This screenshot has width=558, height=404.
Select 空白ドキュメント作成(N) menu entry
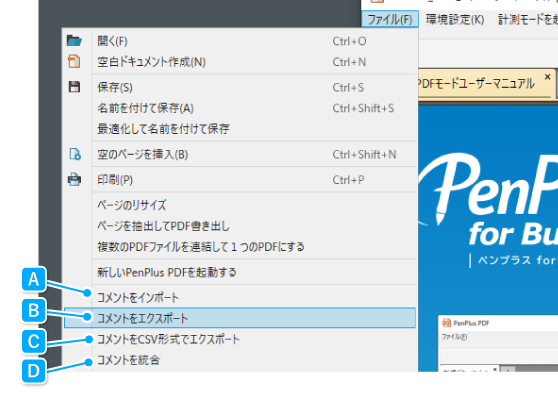(239, 62)
